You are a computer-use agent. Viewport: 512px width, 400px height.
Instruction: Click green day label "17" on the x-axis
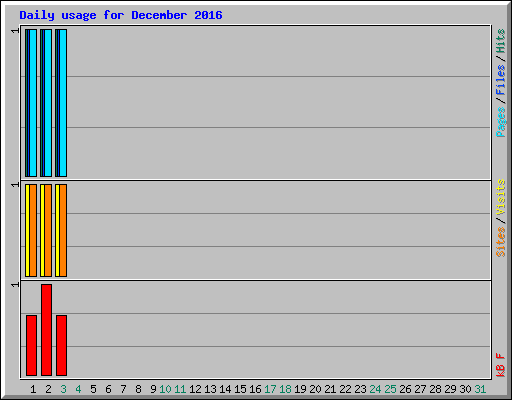(270, 389)
